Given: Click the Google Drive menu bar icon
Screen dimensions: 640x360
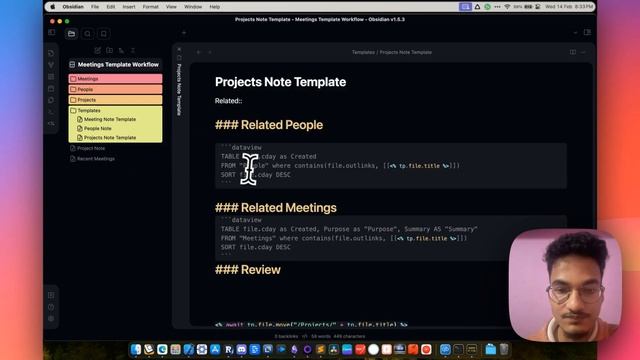Looking at the screenshot, I should point(477,7).
